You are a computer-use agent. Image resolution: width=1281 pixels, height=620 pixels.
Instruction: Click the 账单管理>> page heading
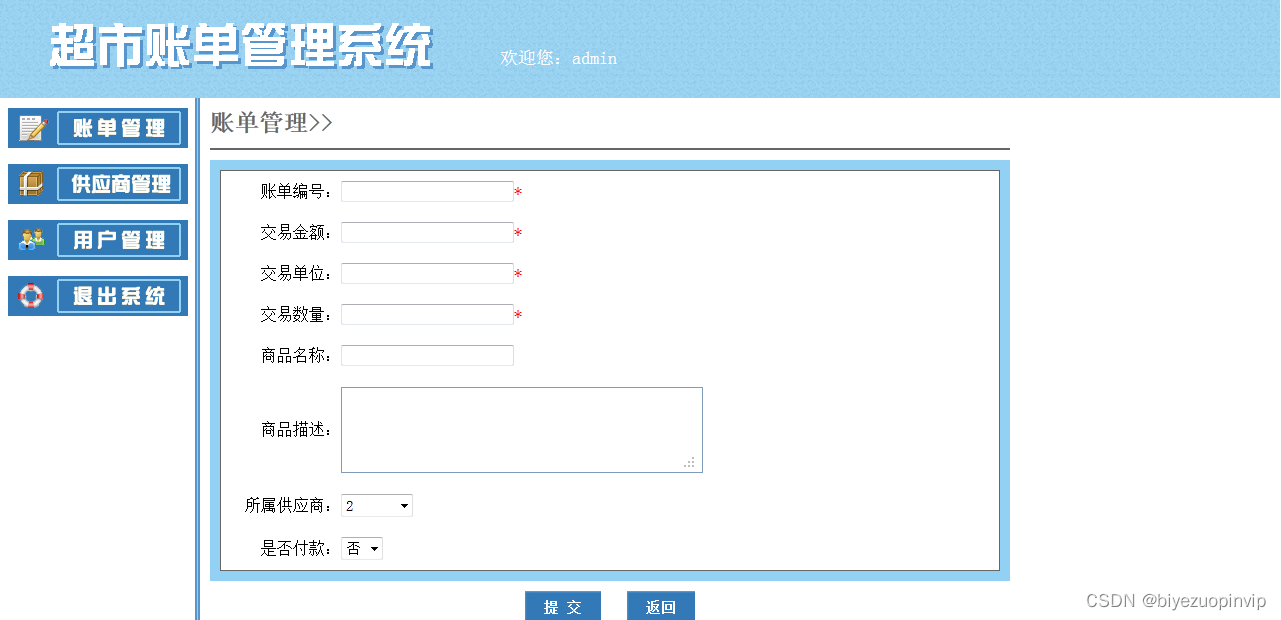pos(271,123)
